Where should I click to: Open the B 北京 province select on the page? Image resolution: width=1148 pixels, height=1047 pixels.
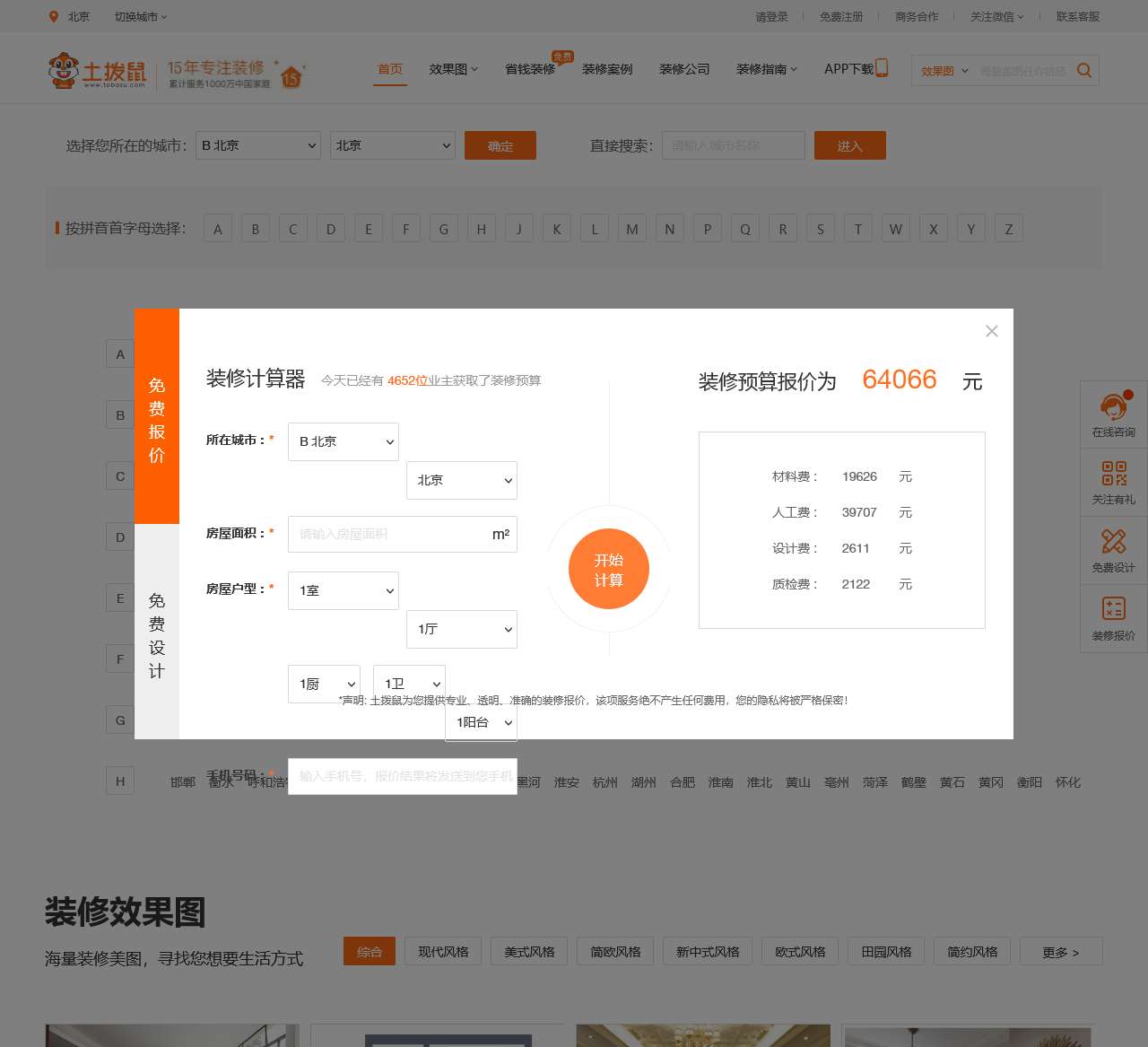[x=258, y=145]
